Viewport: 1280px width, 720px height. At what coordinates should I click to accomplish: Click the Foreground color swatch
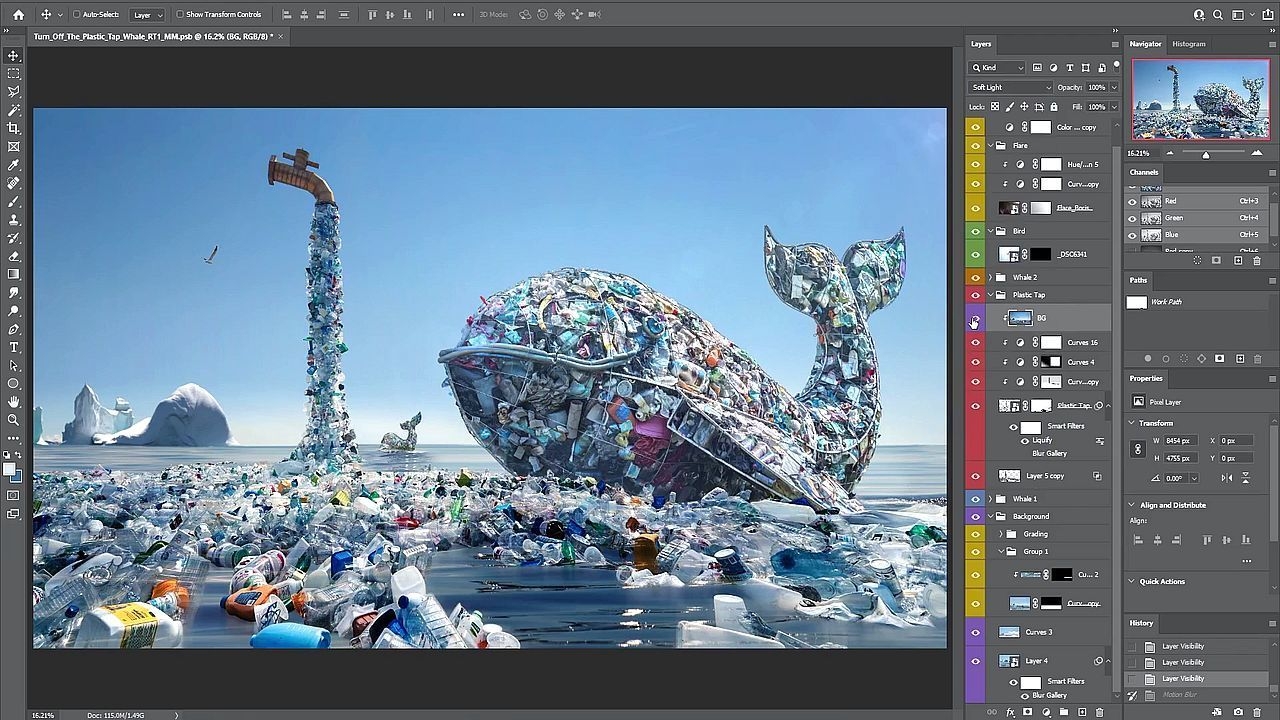coord(10,468)
